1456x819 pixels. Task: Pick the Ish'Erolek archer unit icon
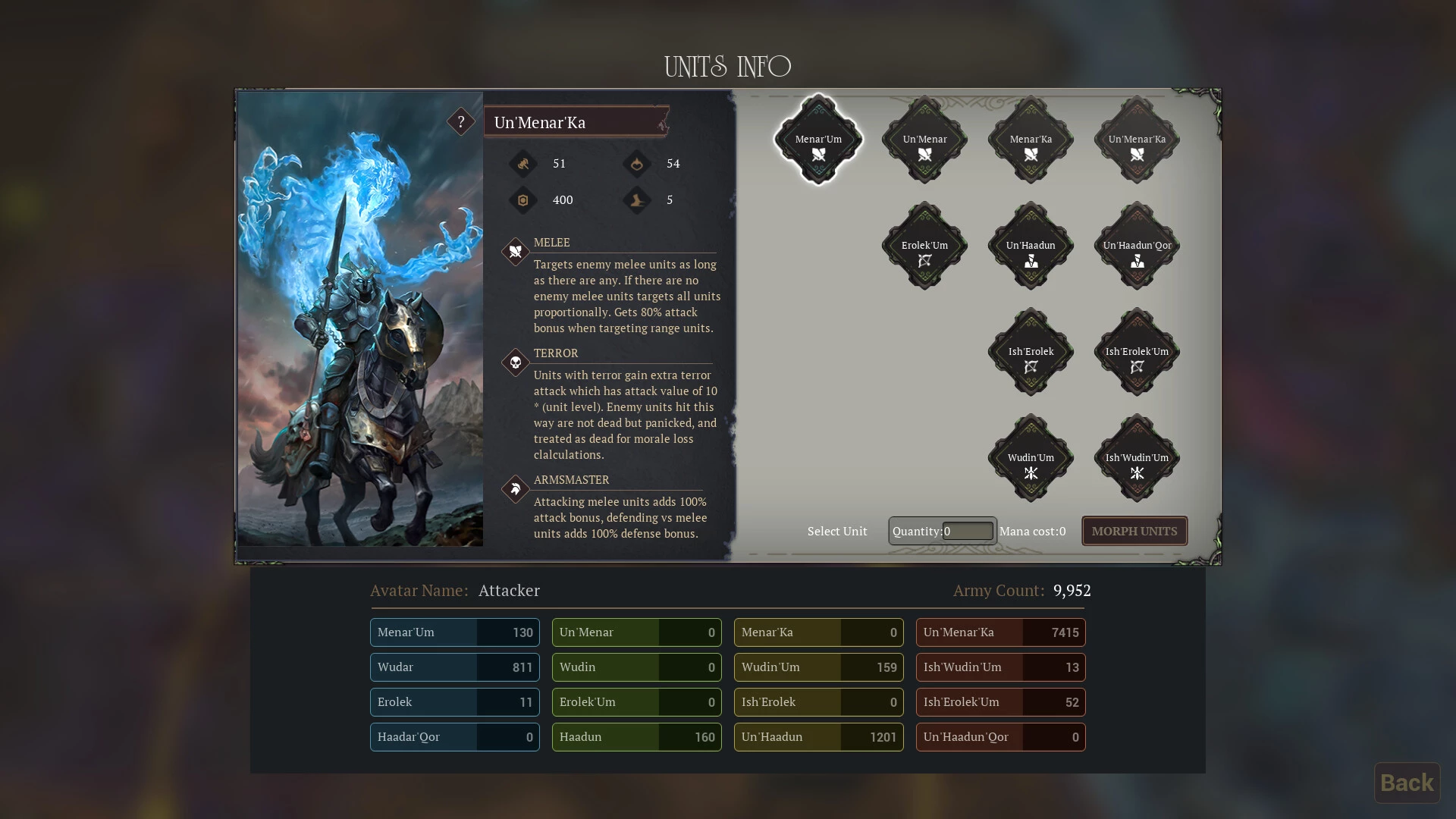1031,352
